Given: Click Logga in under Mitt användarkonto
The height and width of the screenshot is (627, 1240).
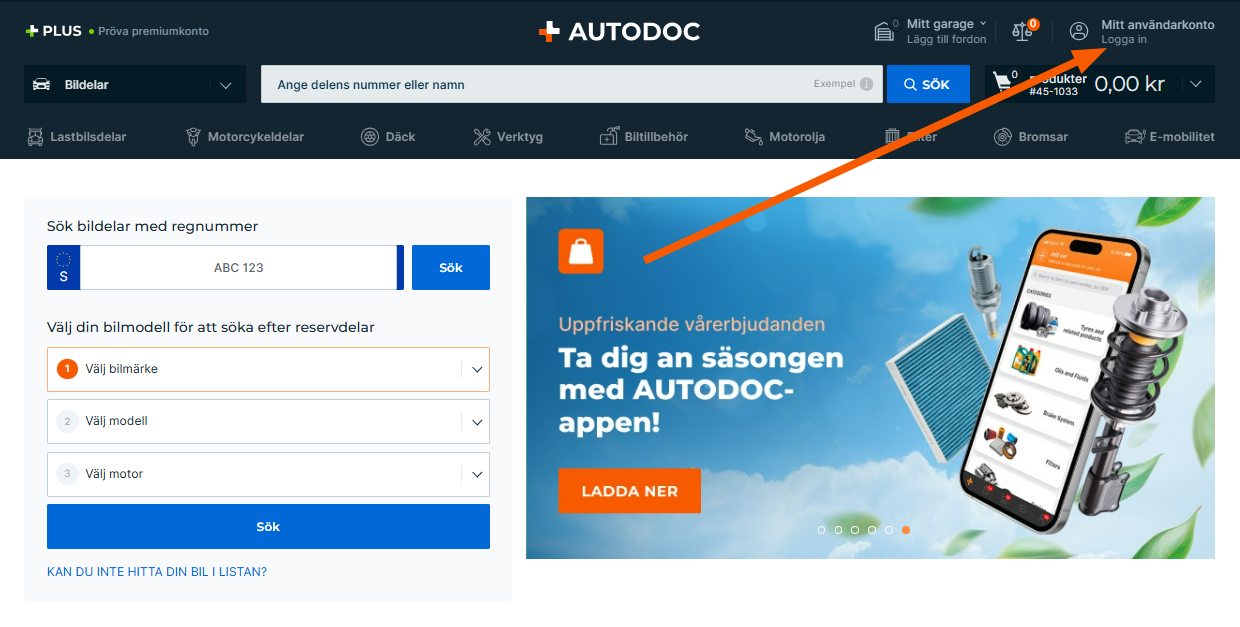Looking at the screenshot, I should [1124, 40].
